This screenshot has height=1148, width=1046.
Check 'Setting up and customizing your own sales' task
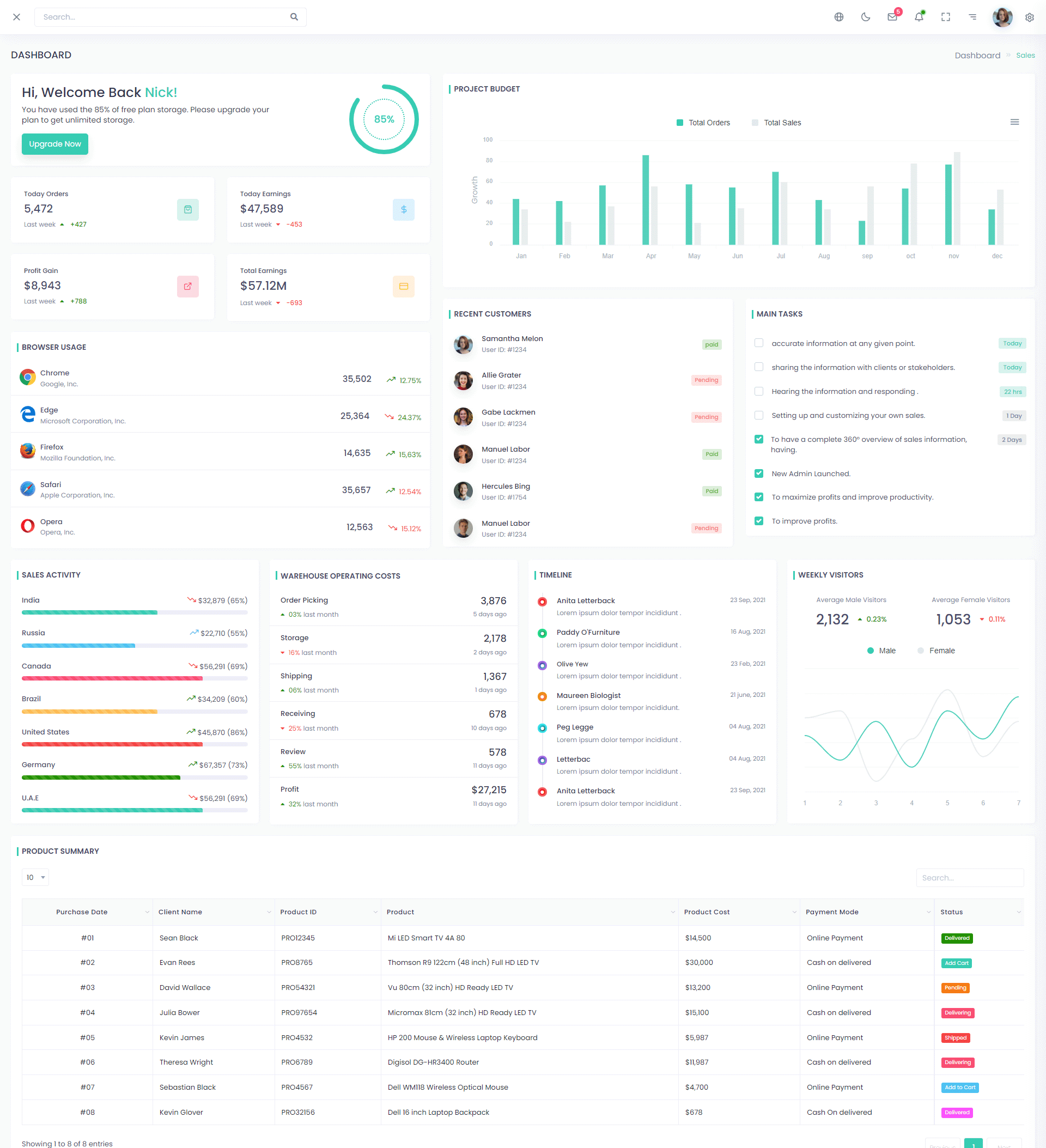click(x=758, y=415)
